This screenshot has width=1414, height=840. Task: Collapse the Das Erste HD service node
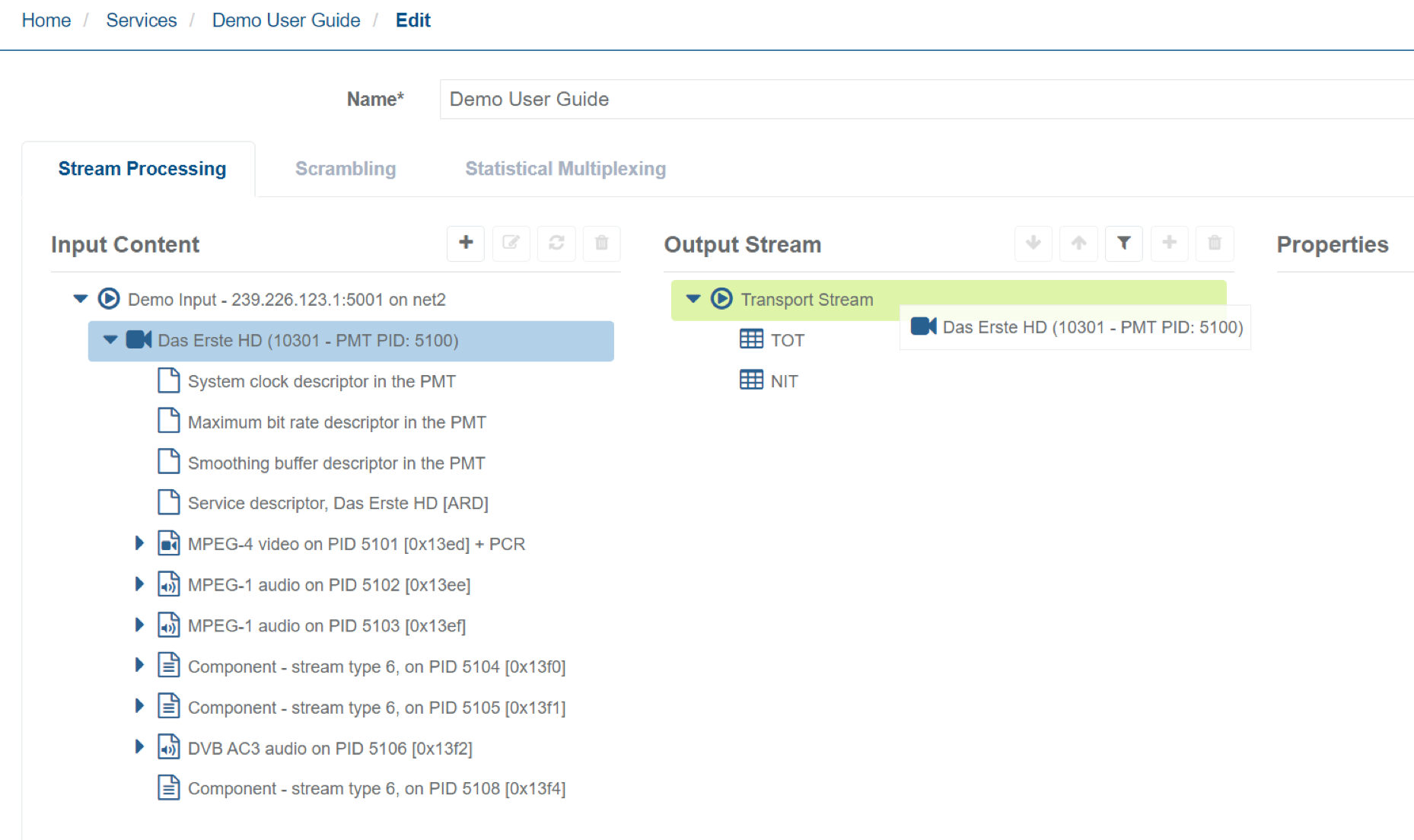coord(110,340)
